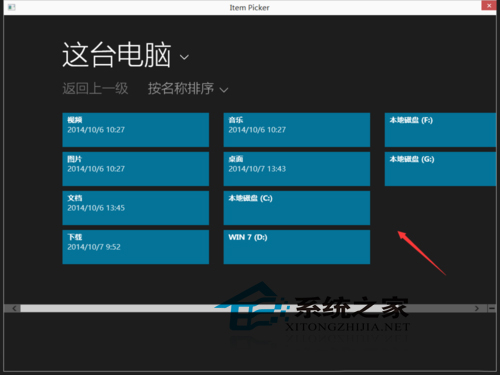Open the 下载 folder tile
This screenshot has width=500, height=375.
(136, 247)
